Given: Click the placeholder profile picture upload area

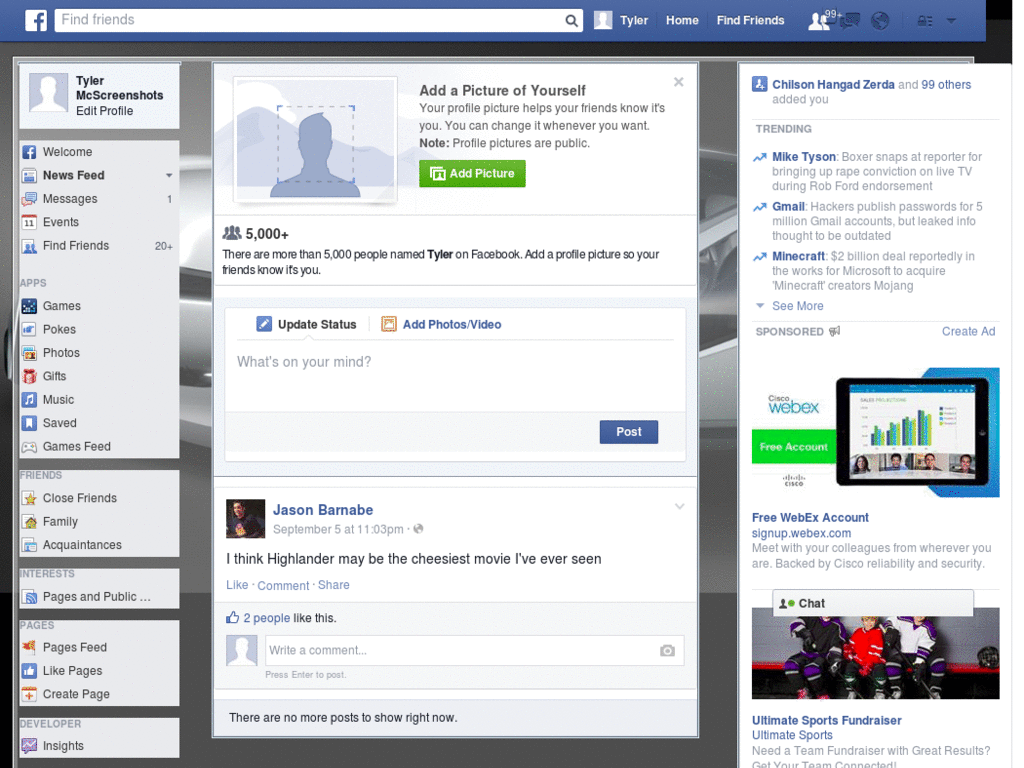Looking at the screenshot, I should [315, 139].
